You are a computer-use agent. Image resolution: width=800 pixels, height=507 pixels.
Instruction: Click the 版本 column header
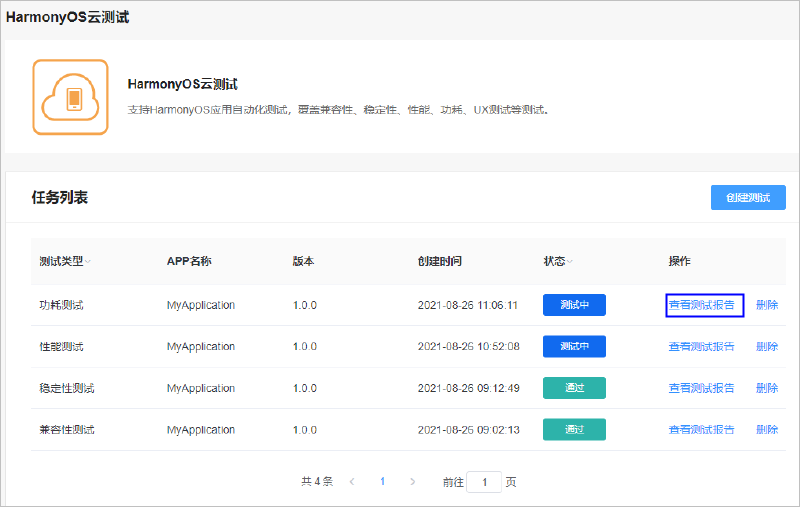pyautogui.click(x=303, y=261)
